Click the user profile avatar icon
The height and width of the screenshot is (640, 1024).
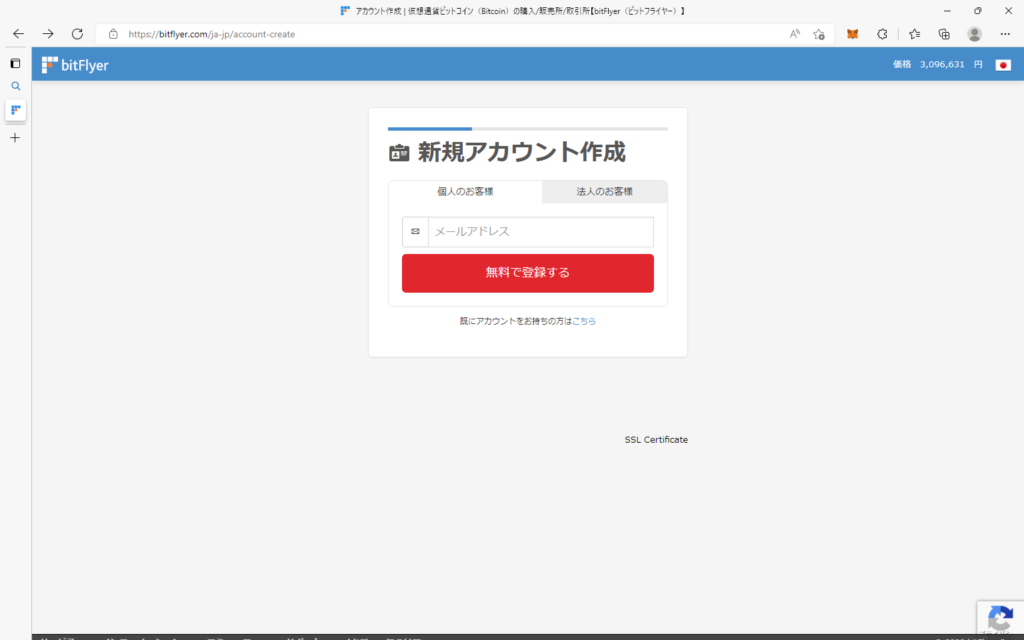click(x=974, y=34)
